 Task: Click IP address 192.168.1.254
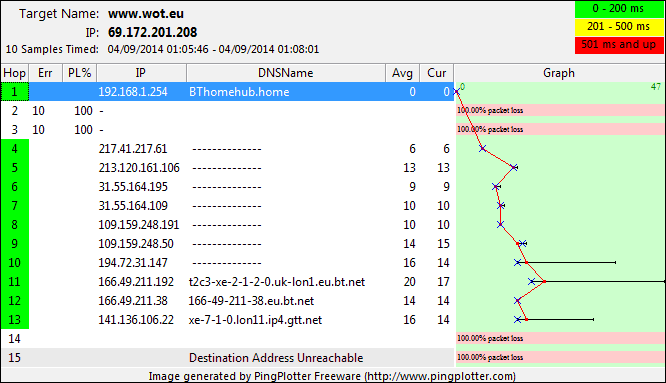tap(133, 92)
